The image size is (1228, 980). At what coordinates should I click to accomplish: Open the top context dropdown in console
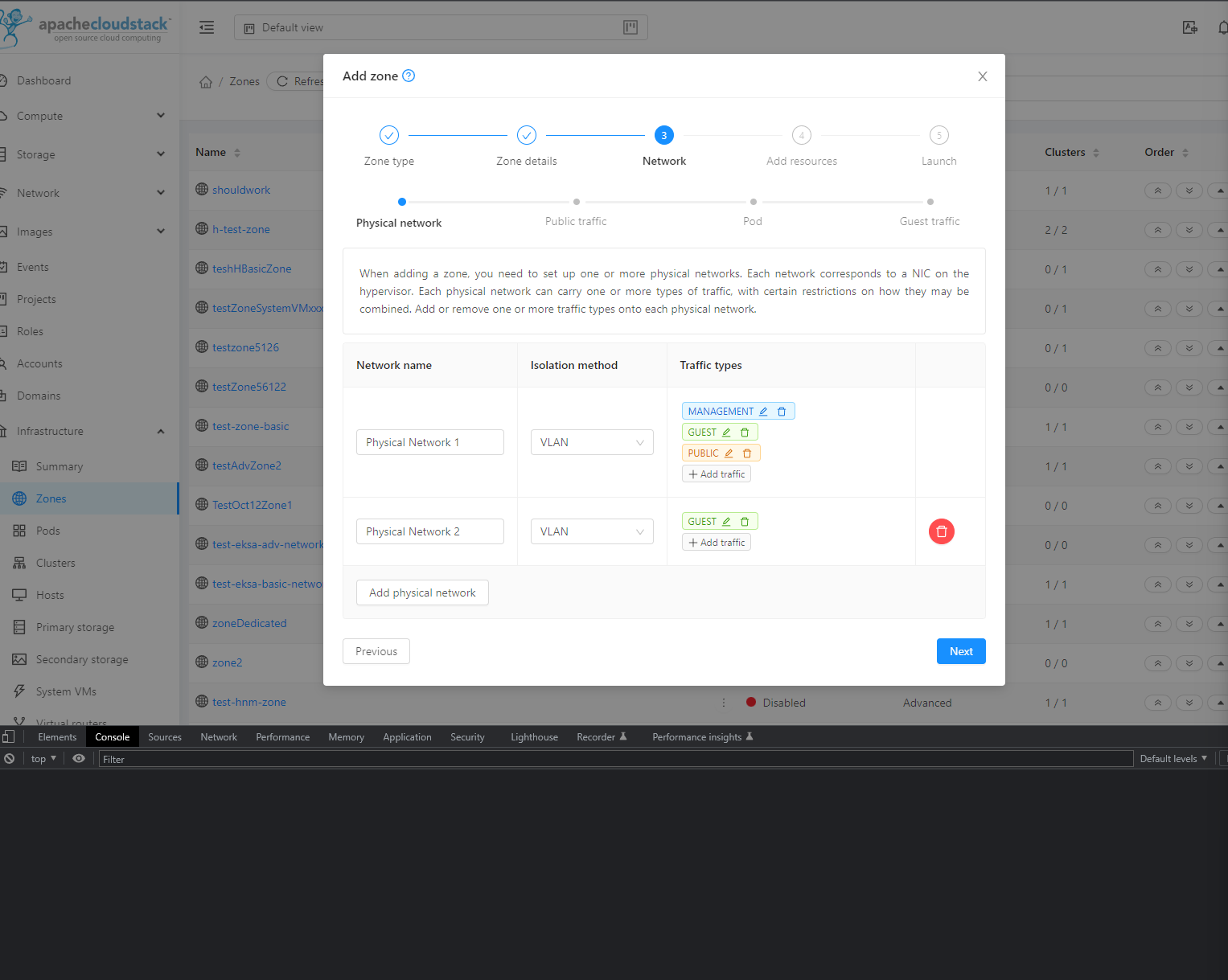(x=43, y=759)
